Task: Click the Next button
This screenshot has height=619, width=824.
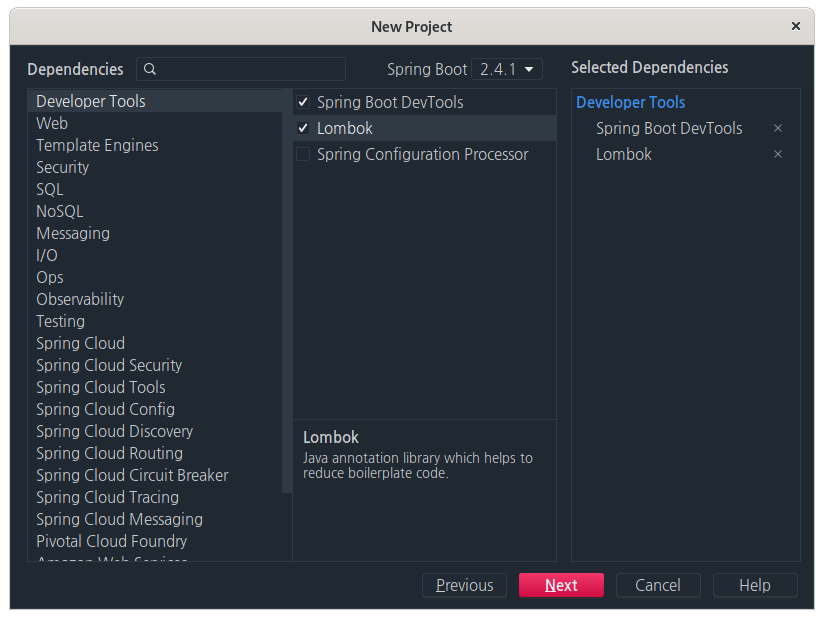Action: tap(561, 585)
